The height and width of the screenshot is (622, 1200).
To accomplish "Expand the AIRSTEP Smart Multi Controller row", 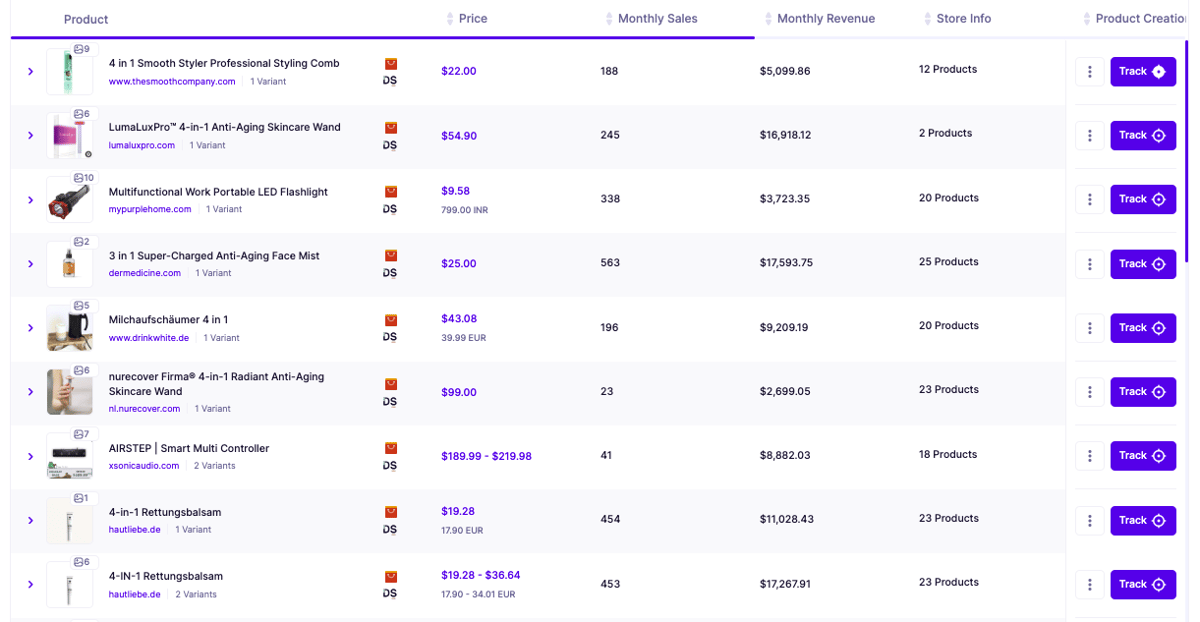I will (x=30, y=456).
